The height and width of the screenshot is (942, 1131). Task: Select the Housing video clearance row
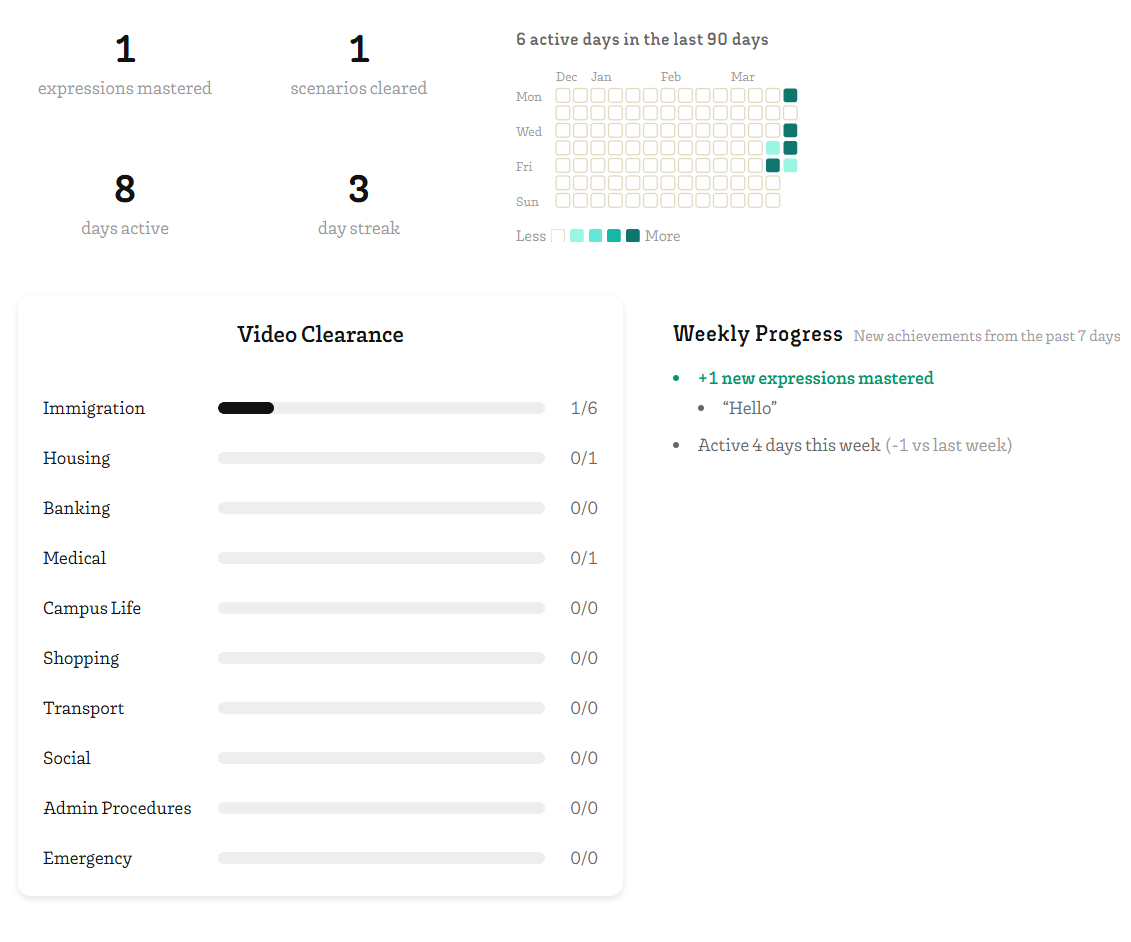320,458
